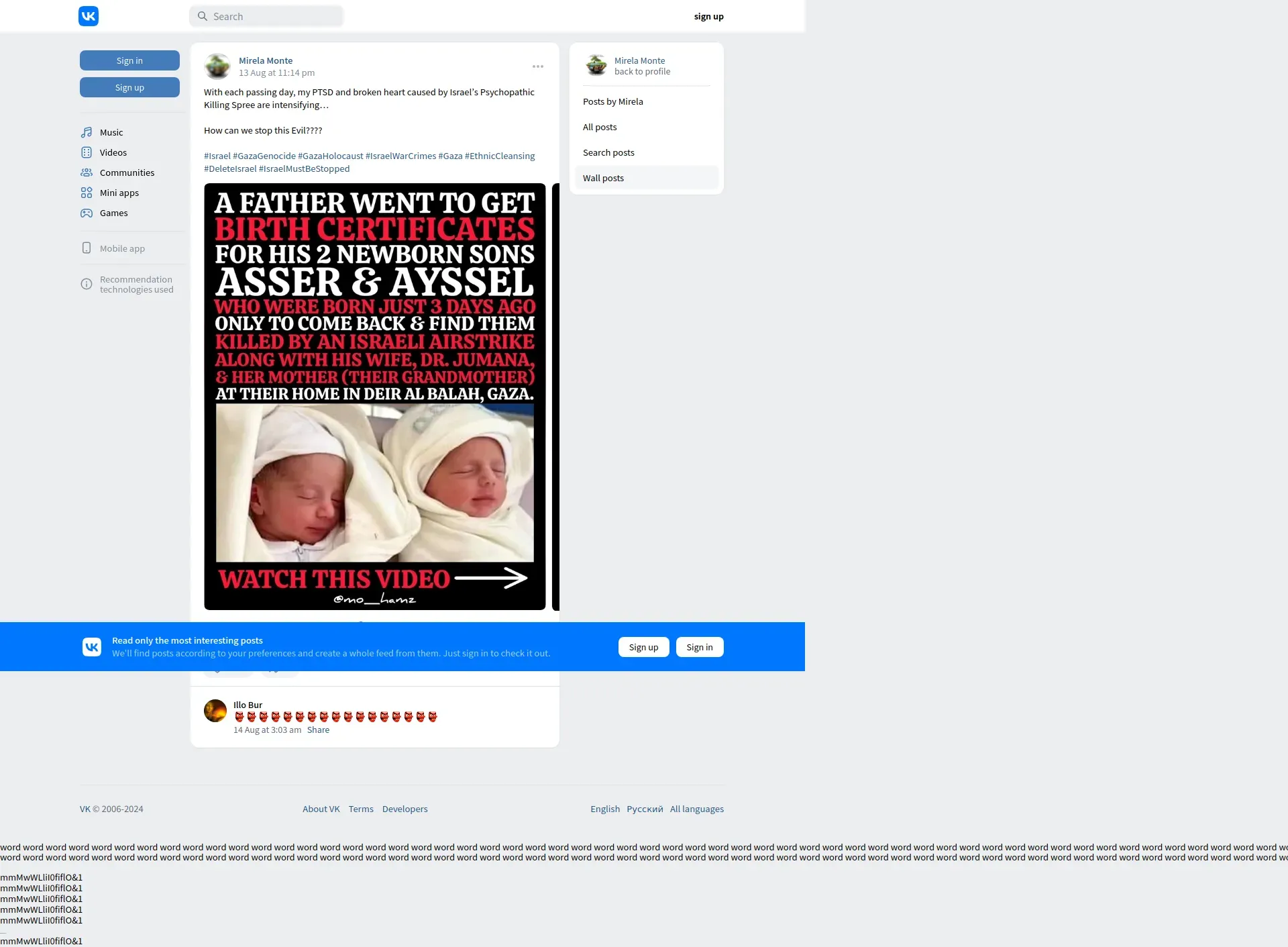Image resolution: width=1288 pixels, height=947 pixels.
Task: Open the Games controller icon
Action: point(87,213)
